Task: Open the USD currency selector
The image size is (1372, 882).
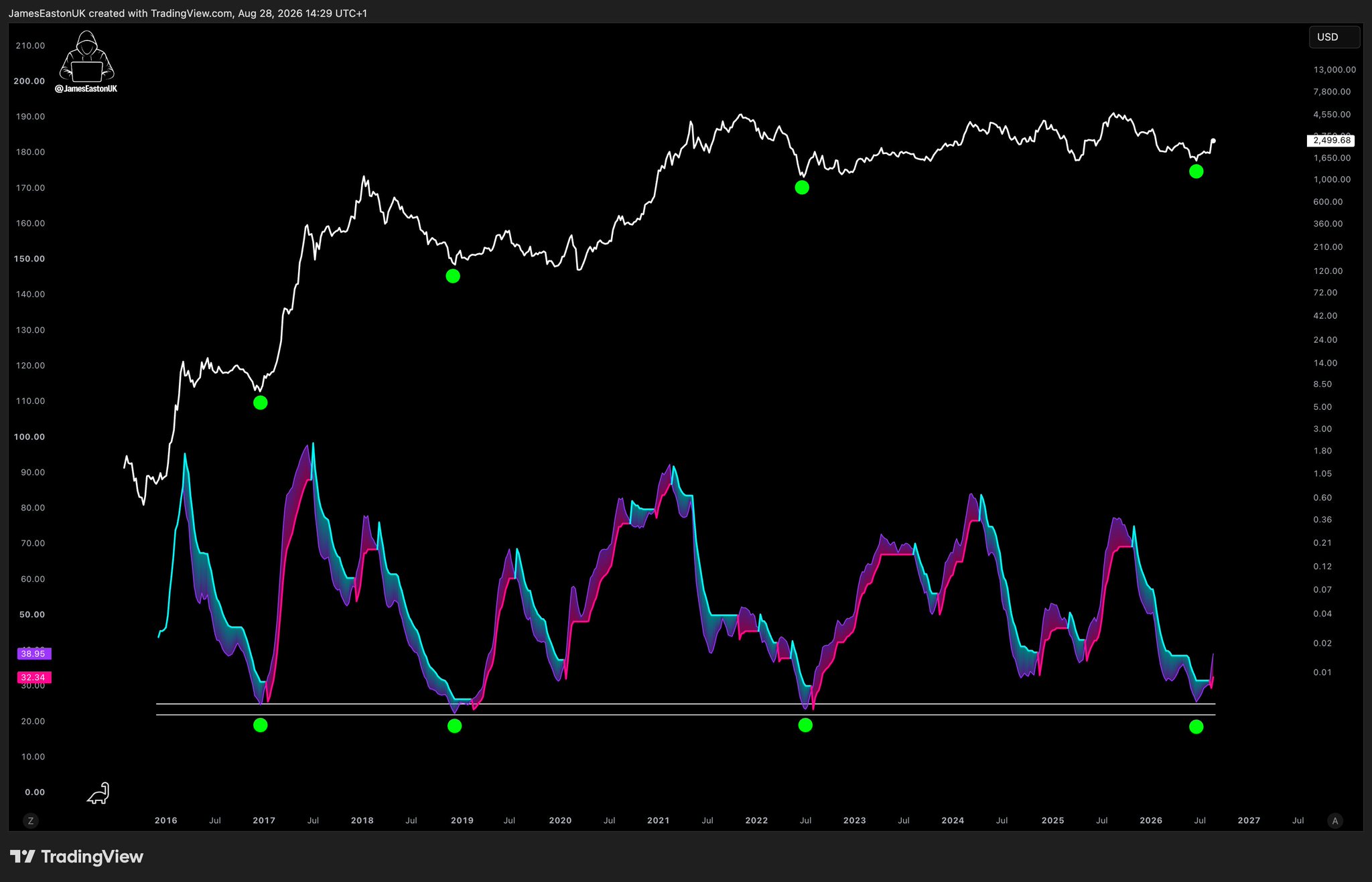Action: (1334, 37)
